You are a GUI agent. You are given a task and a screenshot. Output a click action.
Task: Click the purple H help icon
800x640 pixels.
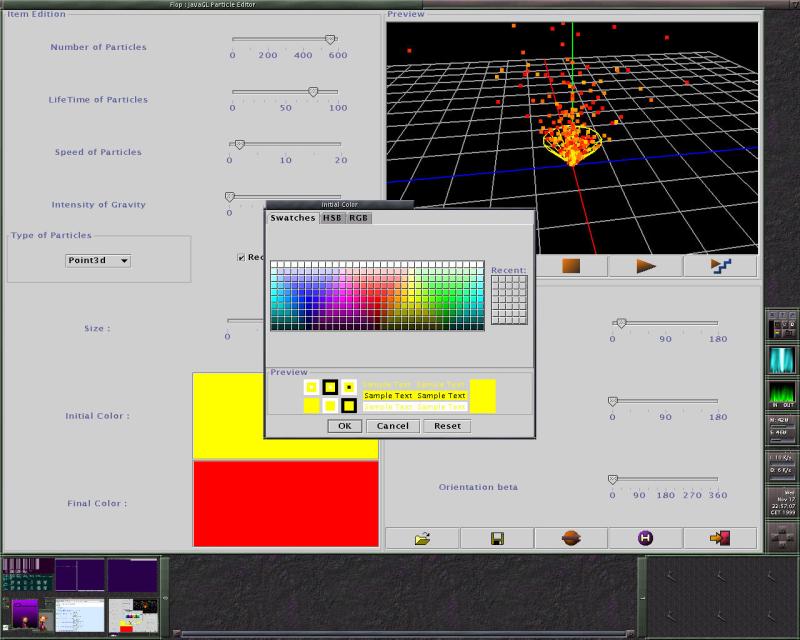[645, 538]
